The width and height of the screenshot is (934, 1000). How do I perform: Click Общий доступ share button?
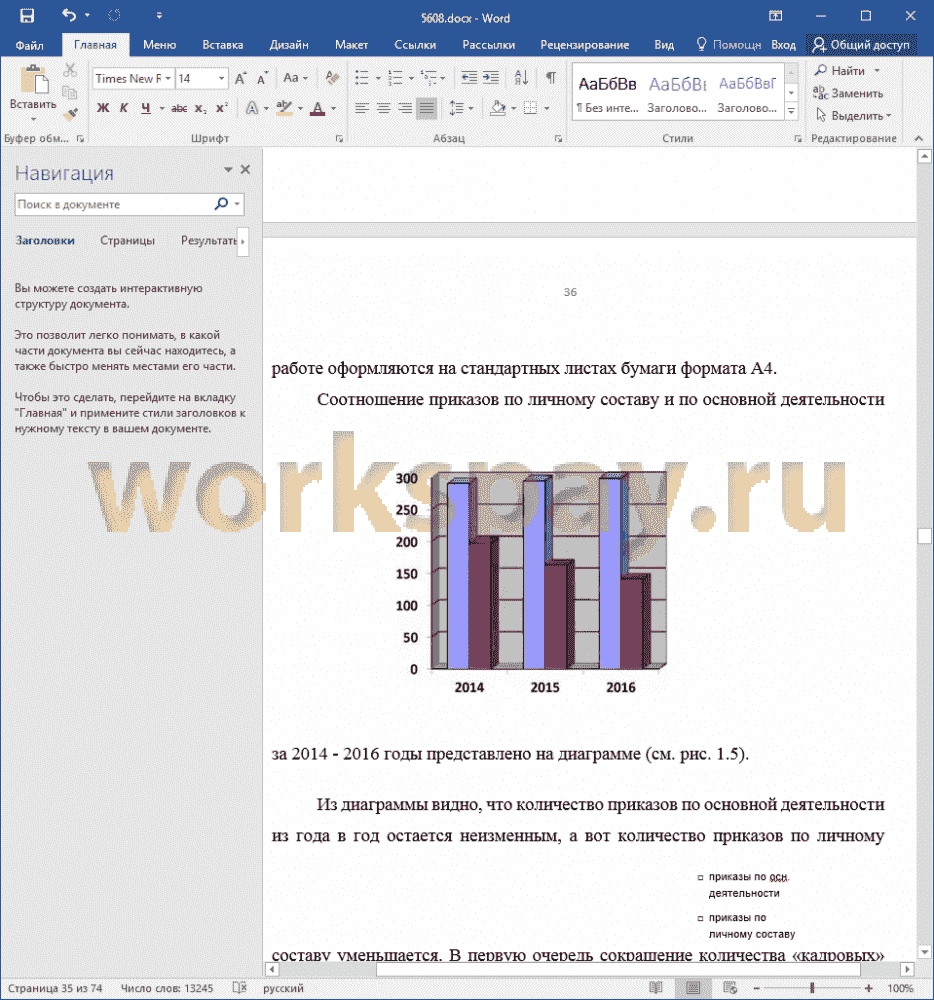click(861, 45)
